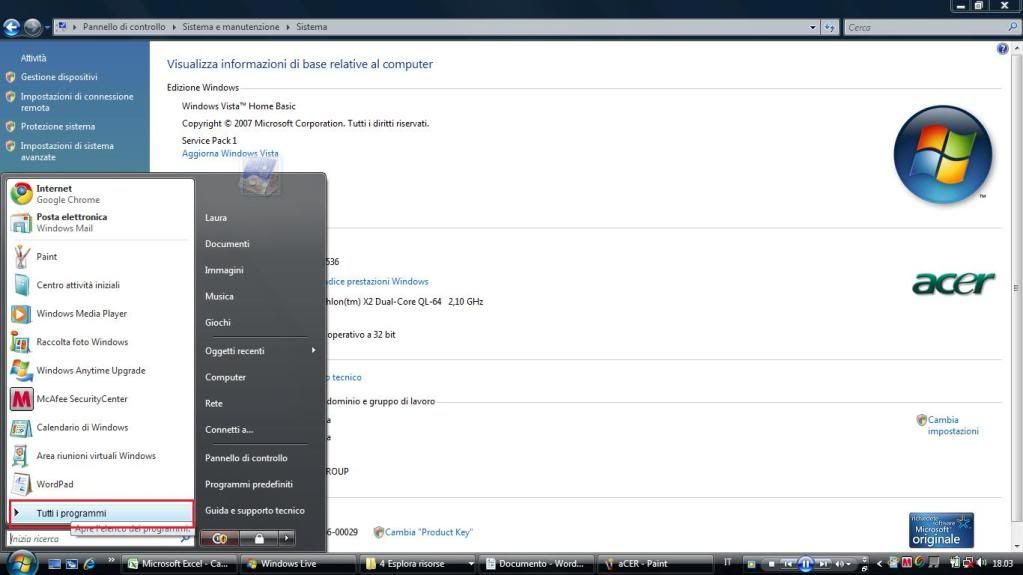Screen dimensions: 1023x575
Task: Launch McAfee SecurityCenter
Action: point(100,399)
